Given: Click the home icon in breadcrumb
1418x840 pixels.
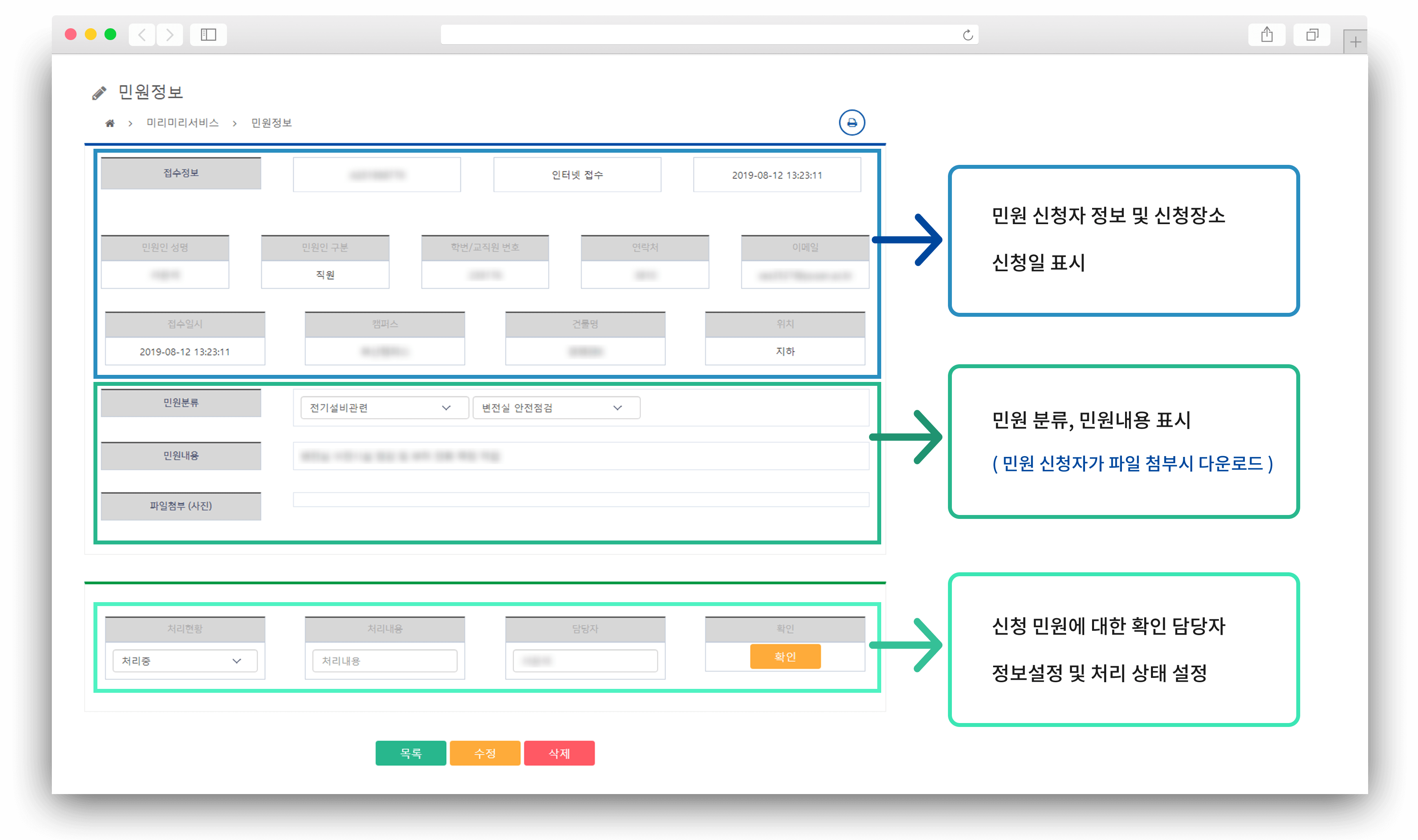Looking at the screenshot, I should coord(110,123).
